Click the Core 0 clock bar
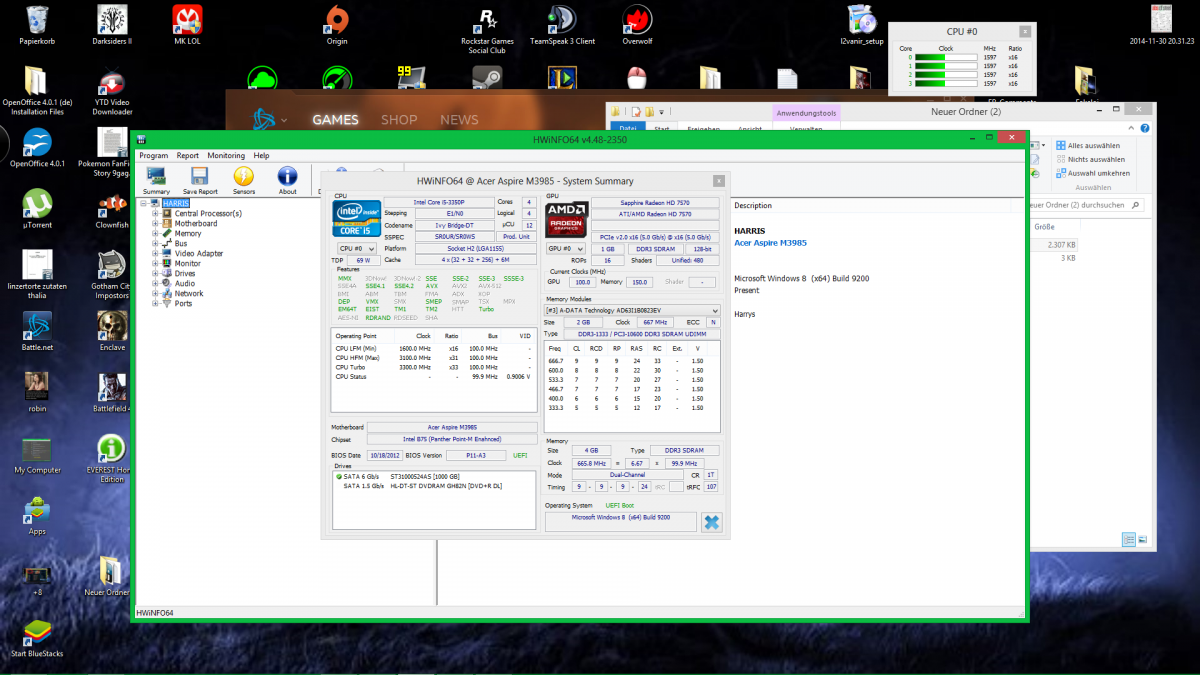 coord(946,57)
